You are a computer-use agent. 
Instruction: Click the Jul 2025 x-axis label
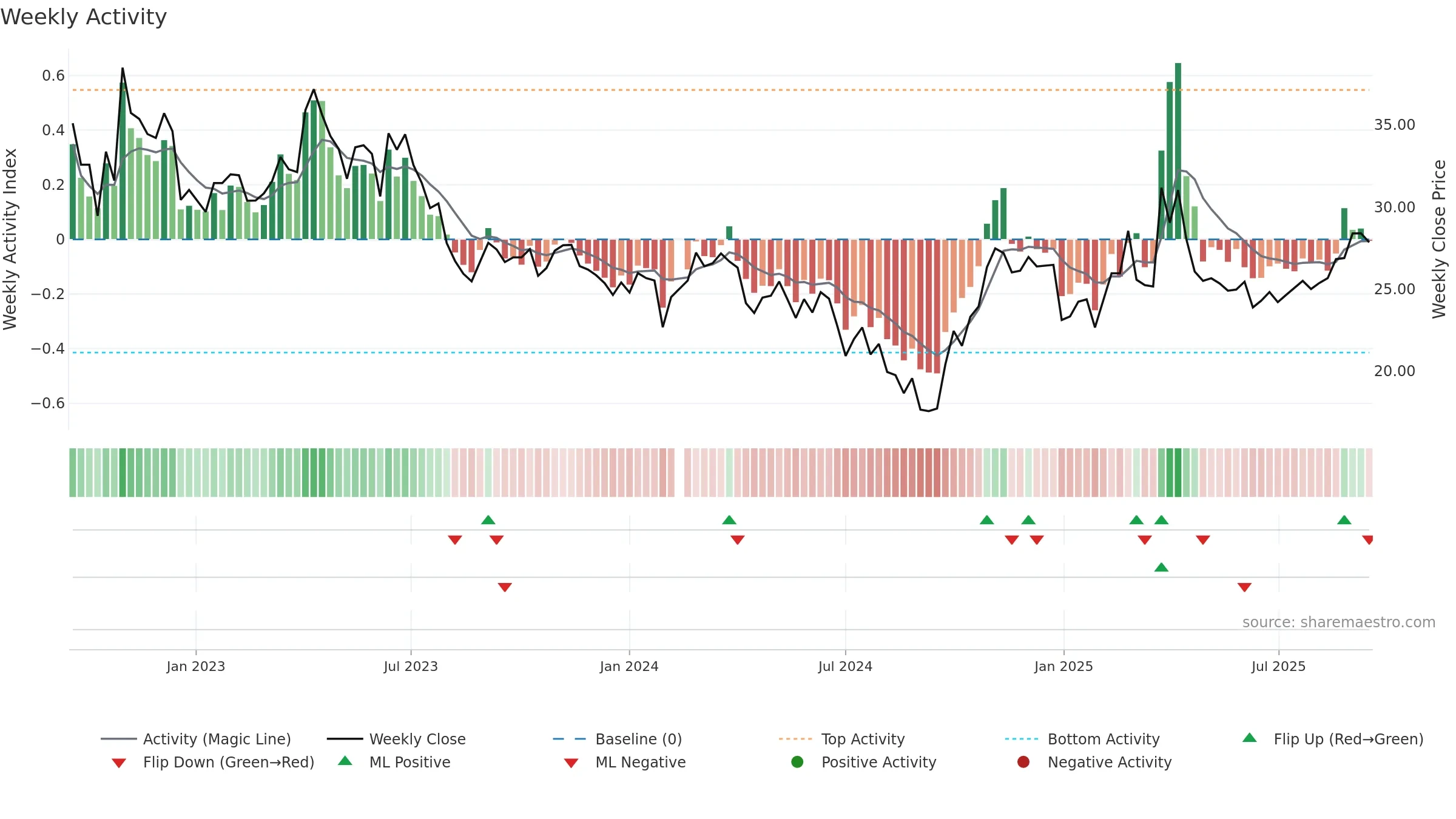[1278, 666]
